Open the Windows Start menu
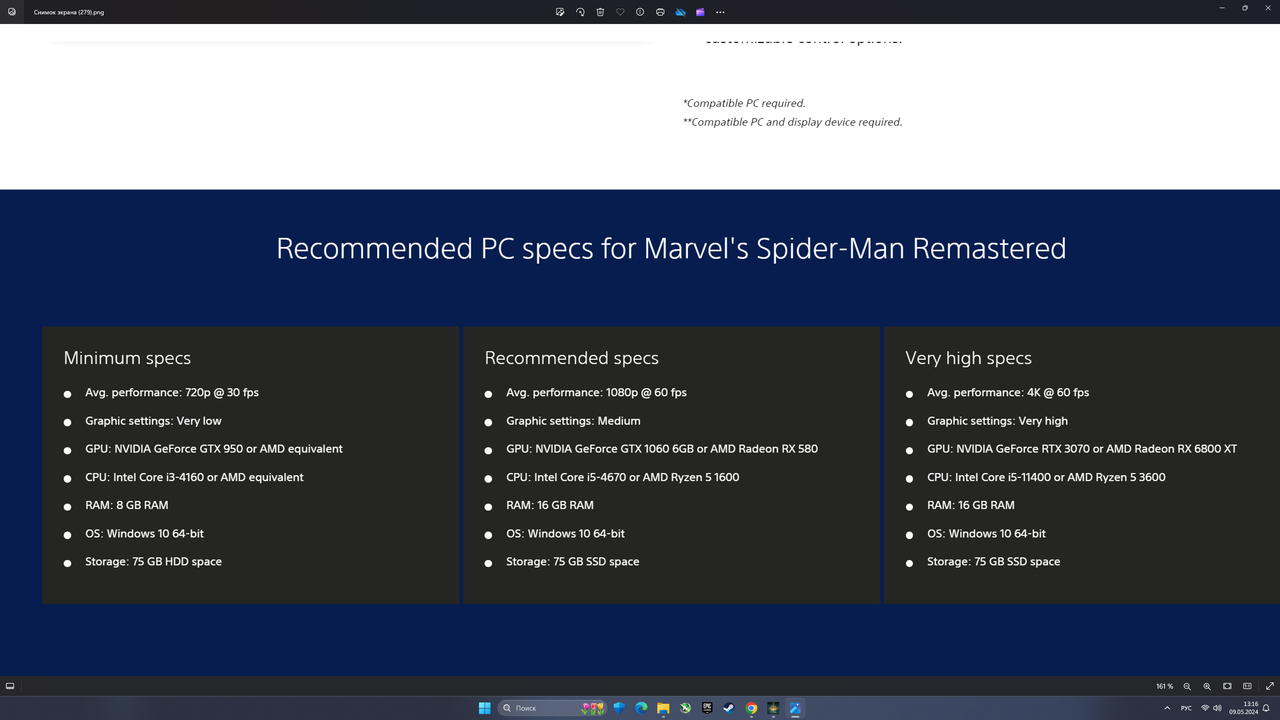The width and height of the screenshot is (1280, 720). pyautogui.click(x=484, y=708)
